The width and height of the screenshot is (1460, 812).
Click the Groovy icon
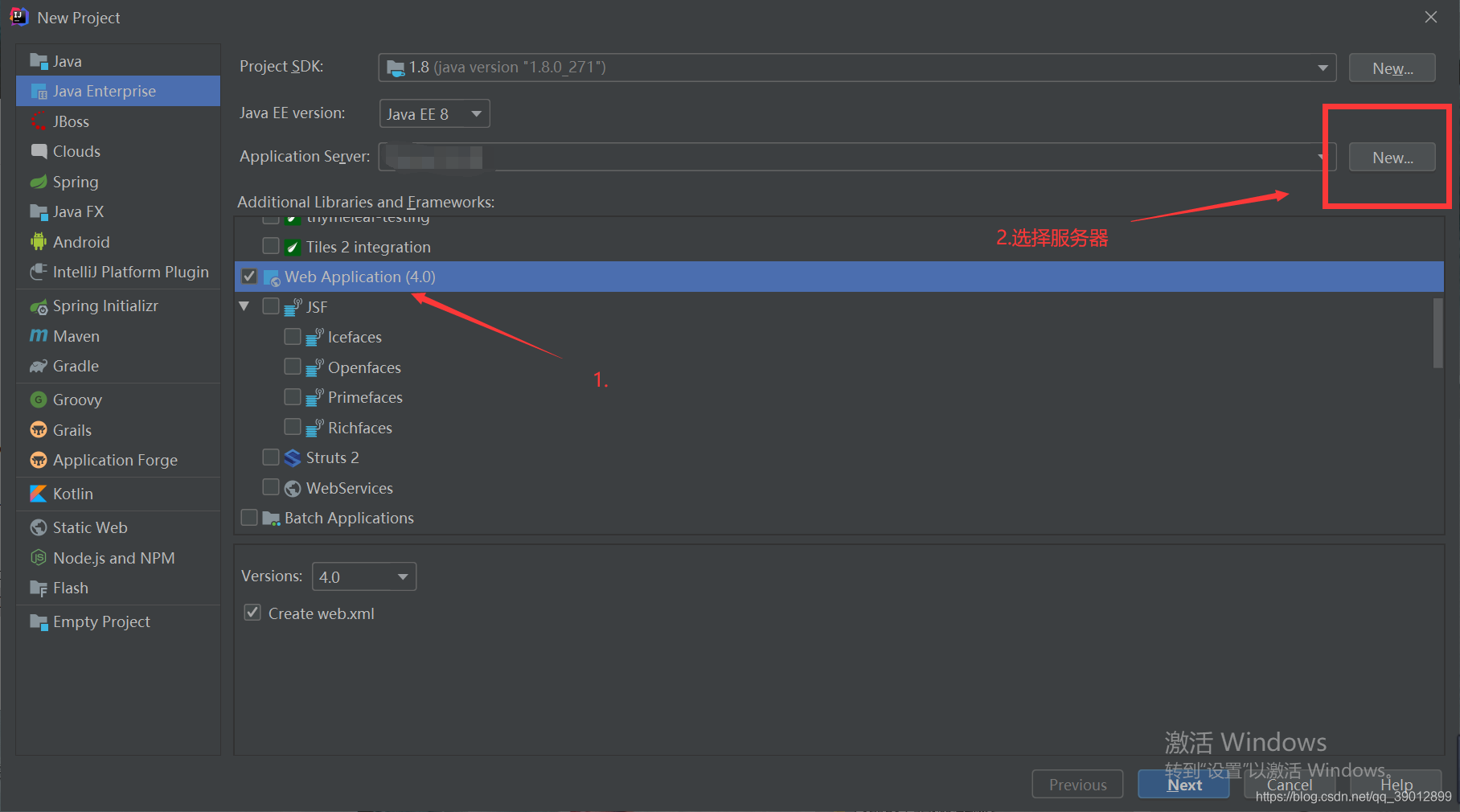click(39, 400)
